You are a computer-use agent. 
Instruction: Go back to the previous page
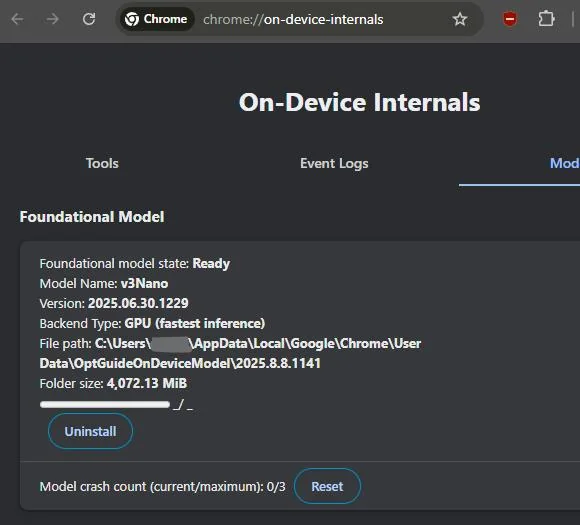pyautogui.click(x=17, y=19)
